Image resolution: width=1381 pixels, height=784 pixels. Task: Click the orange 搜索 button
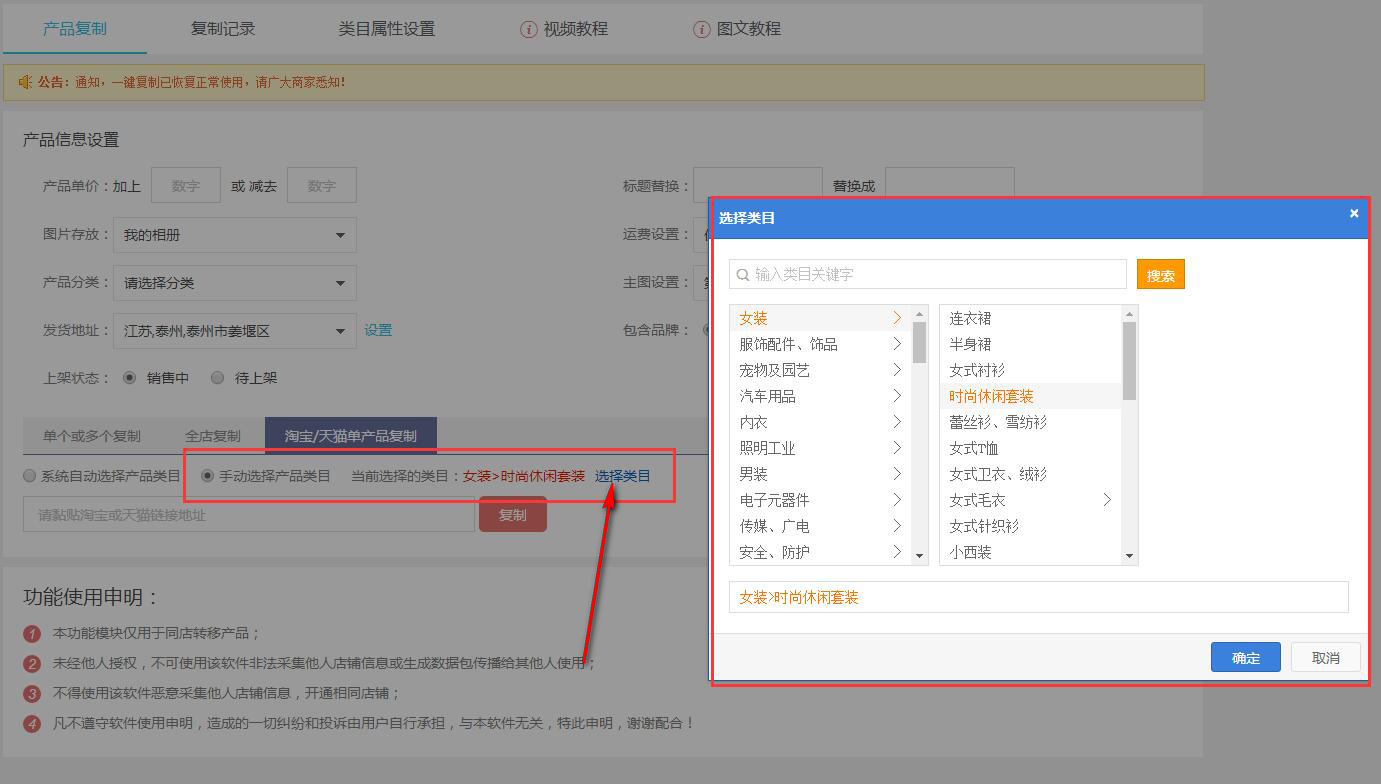(1161, 275)
